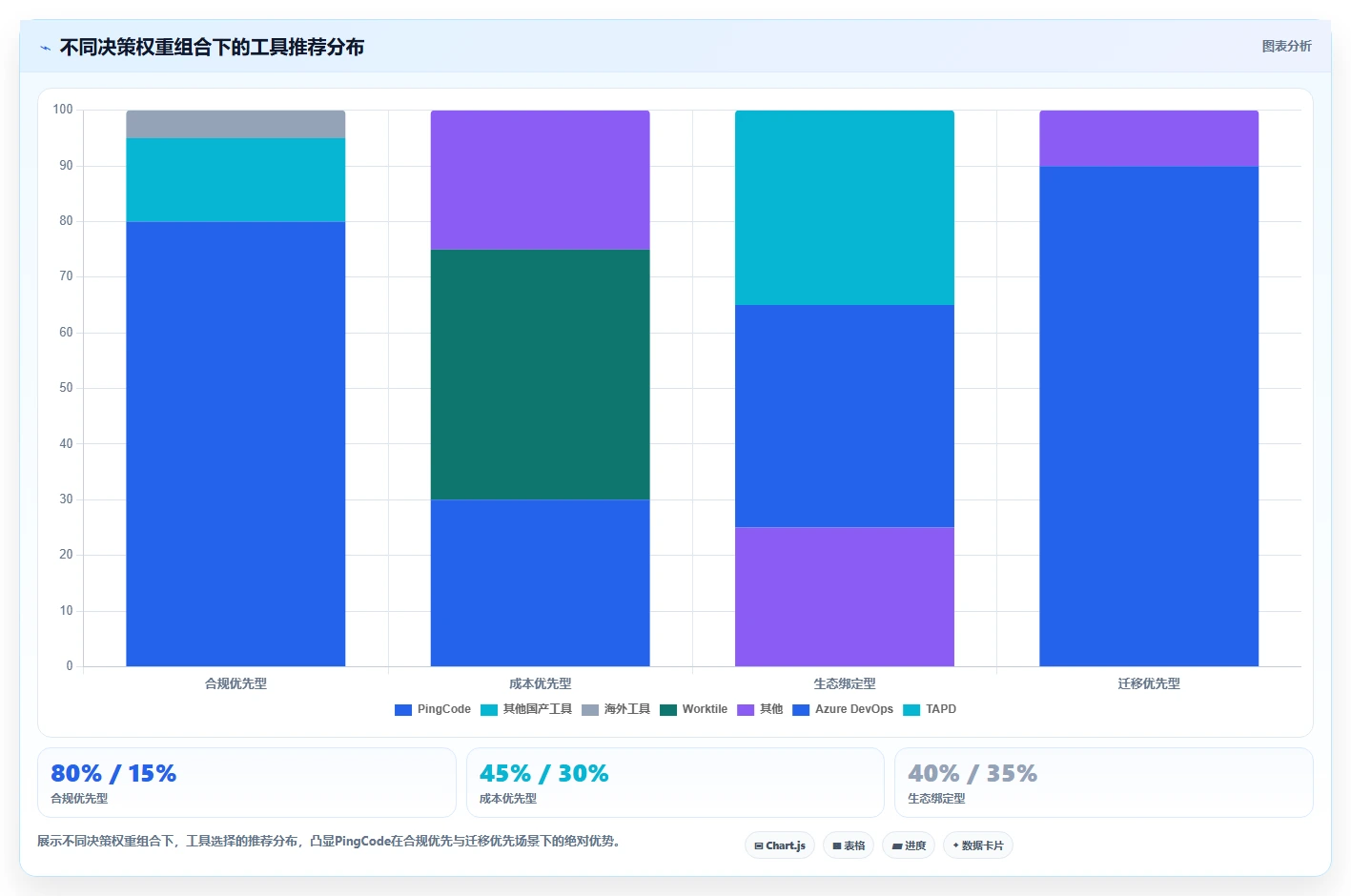Click the card title 不同决策权重组合下的工具推荐分布

(x=212, y=47)
